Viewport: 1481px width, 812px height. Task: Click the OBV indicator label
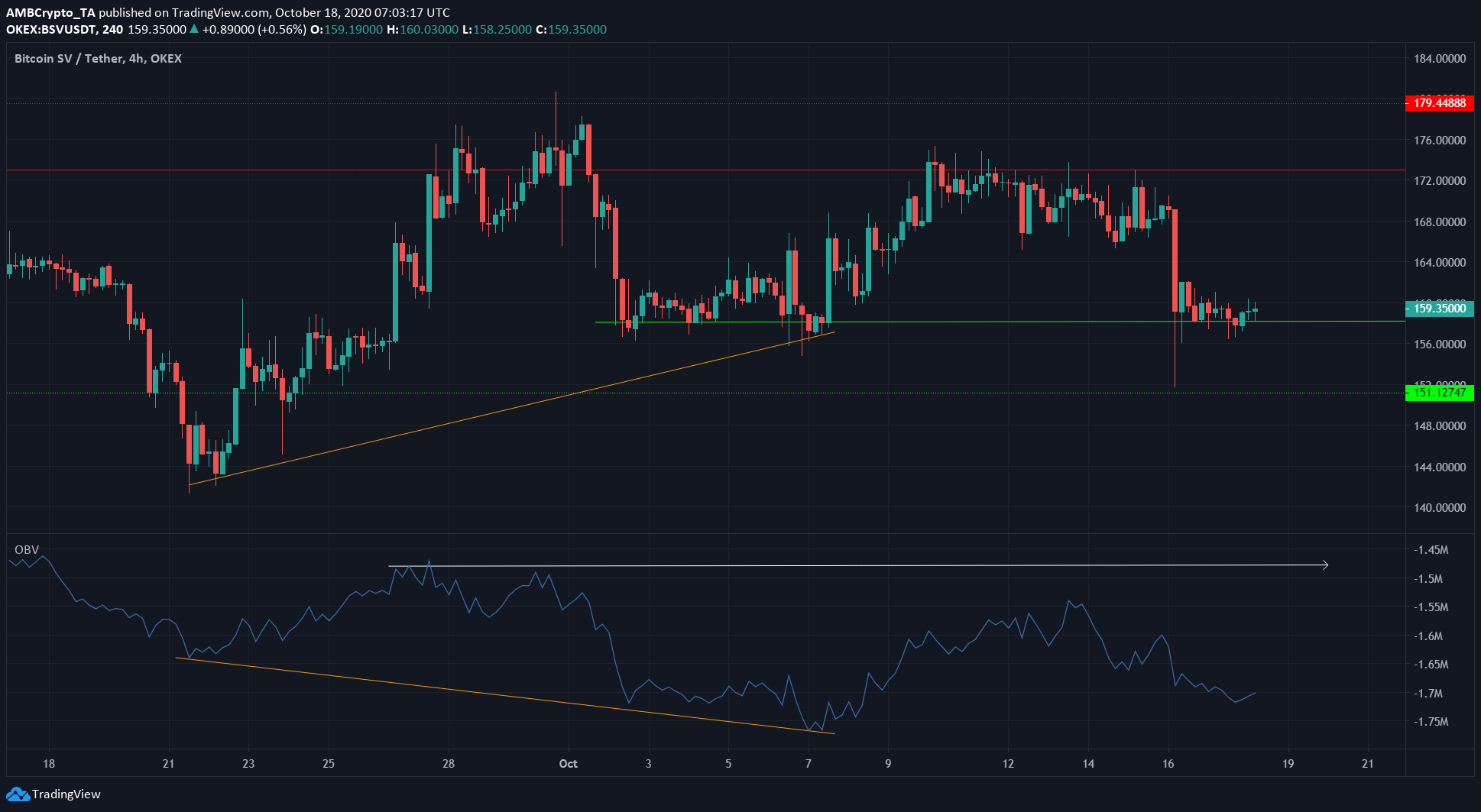27,550
